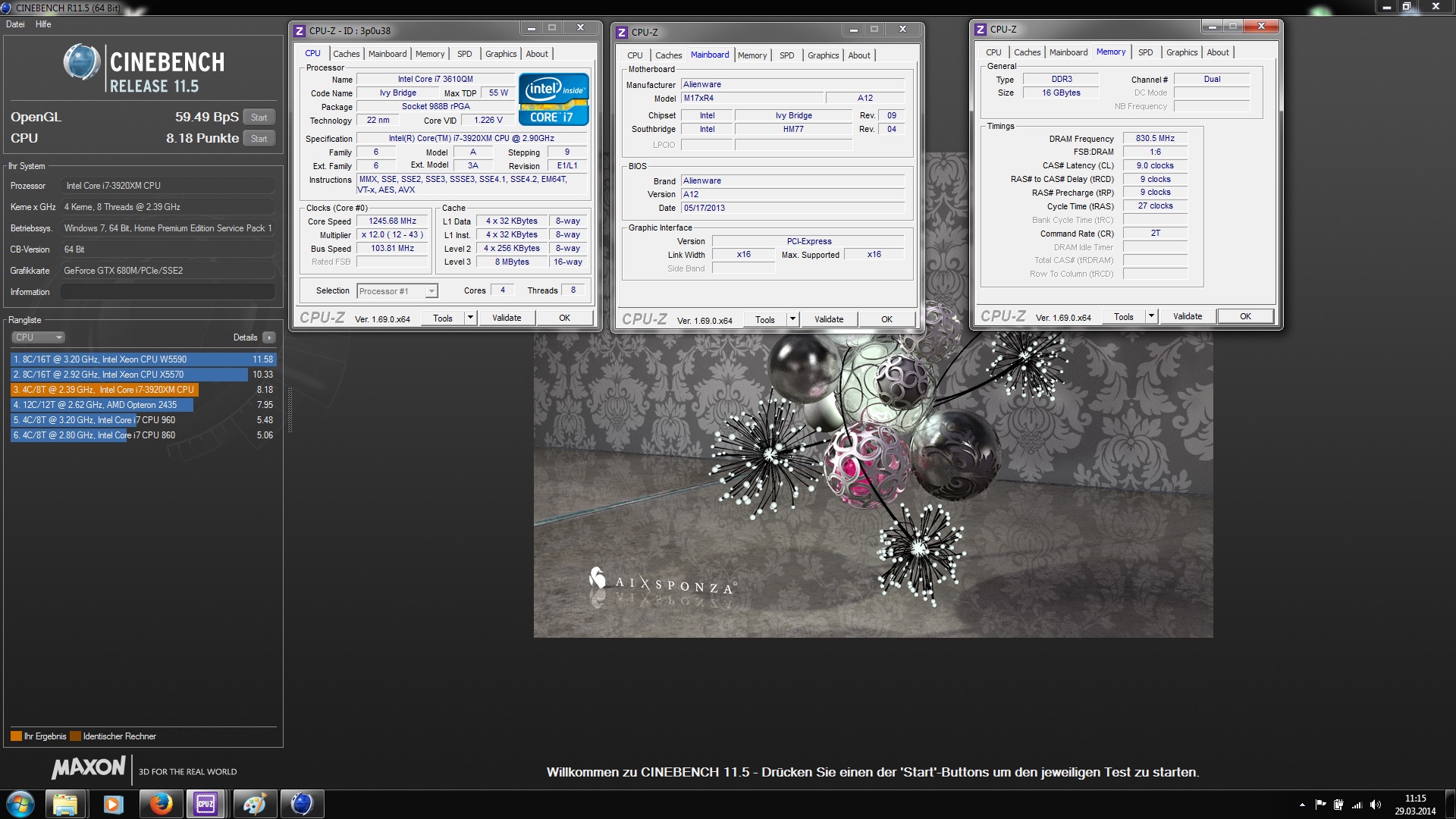Show hidden tray icons arrow
This screenshot has height=819, width=1456.
(1302, 805)
